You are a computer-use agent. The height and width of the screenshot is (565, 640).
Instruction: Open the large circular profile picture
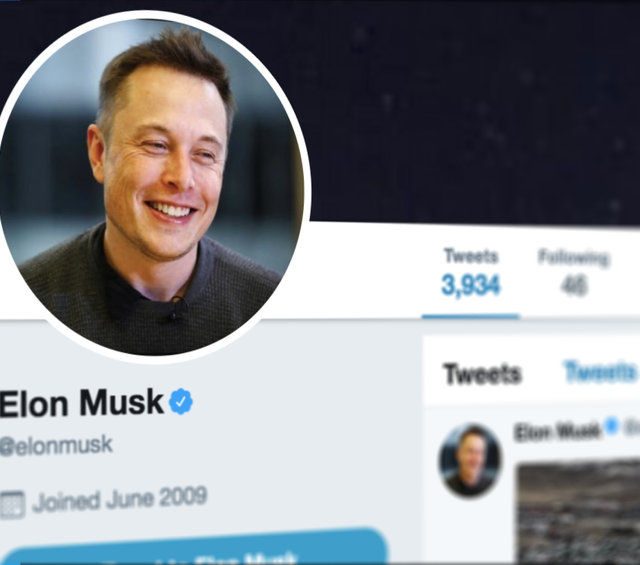tap(153, 187)
